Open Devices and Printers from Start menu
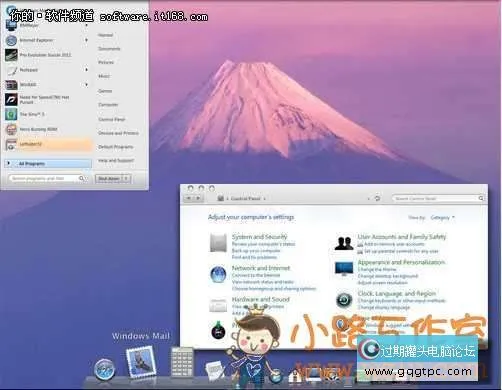 pyautogui.click(x=118, y=133)
